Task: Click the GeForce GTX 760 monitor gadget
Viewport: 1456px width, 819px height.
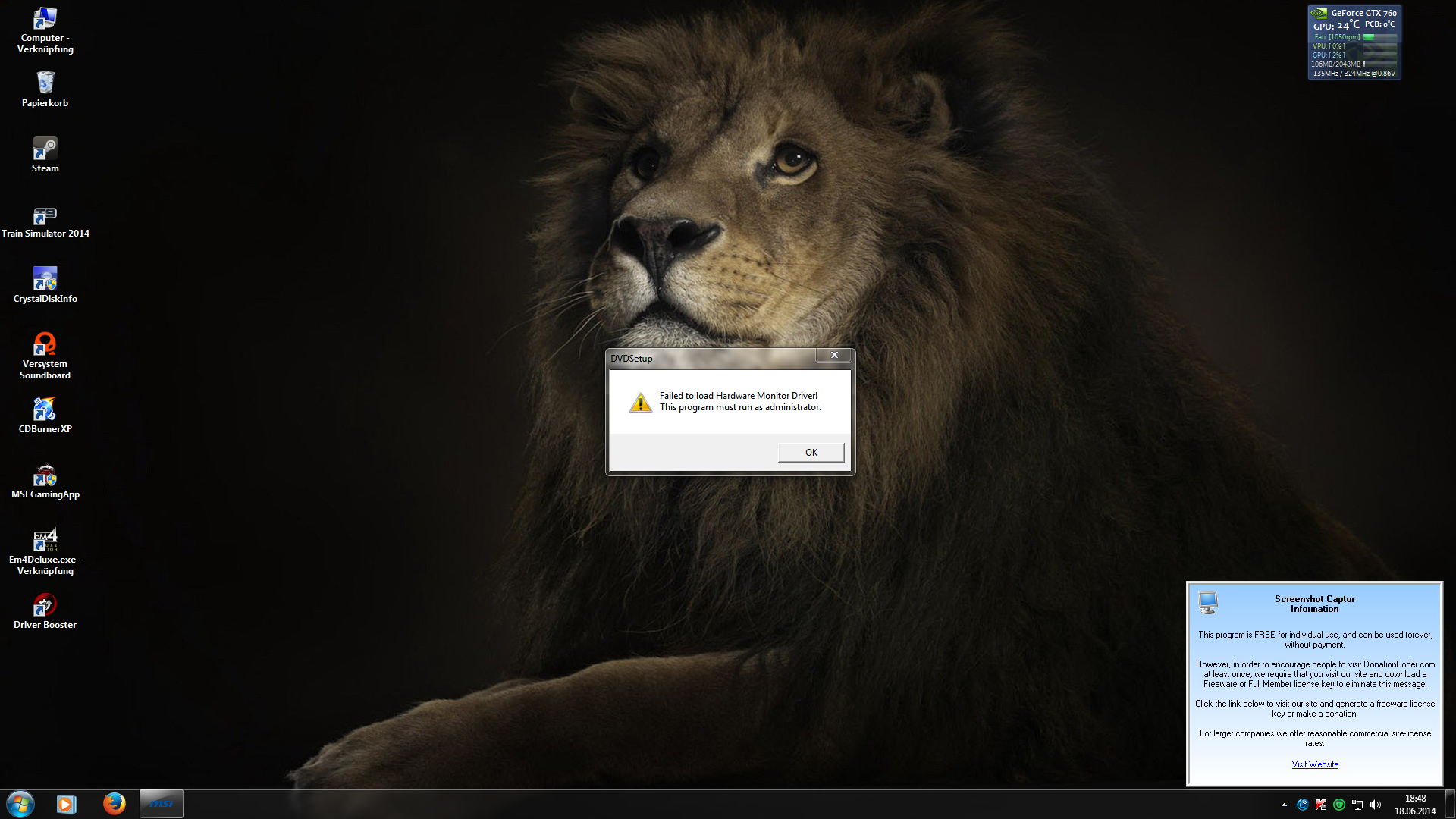Action: tap(1354, 42)
